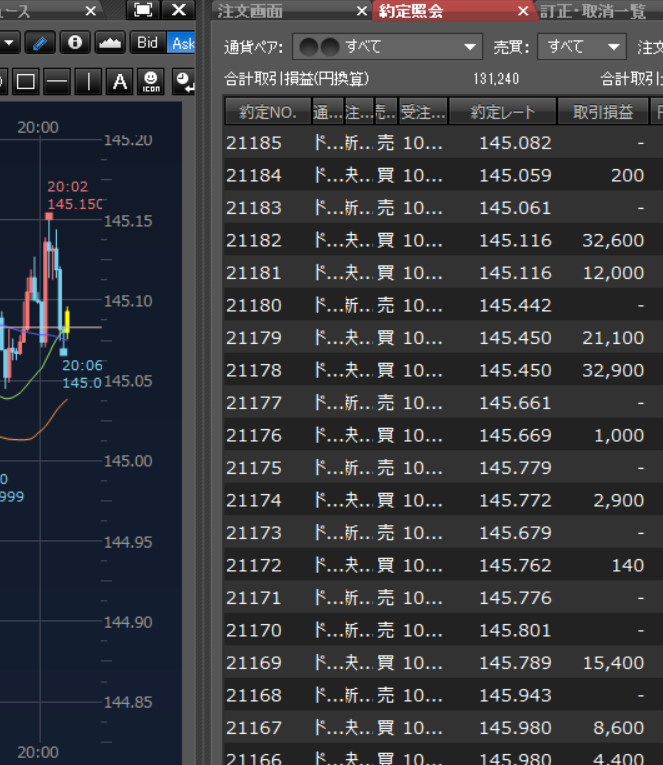Select the text annotation tool
This screenshot has height=765, width=663.
coord(119,82)
